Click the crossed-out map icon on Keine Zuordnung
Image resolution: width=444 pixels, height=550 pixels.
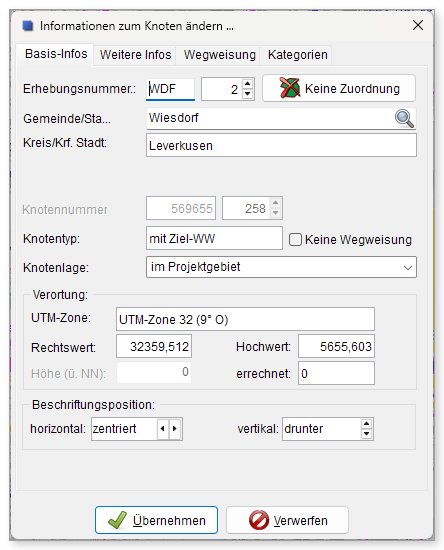click(290, 88)
